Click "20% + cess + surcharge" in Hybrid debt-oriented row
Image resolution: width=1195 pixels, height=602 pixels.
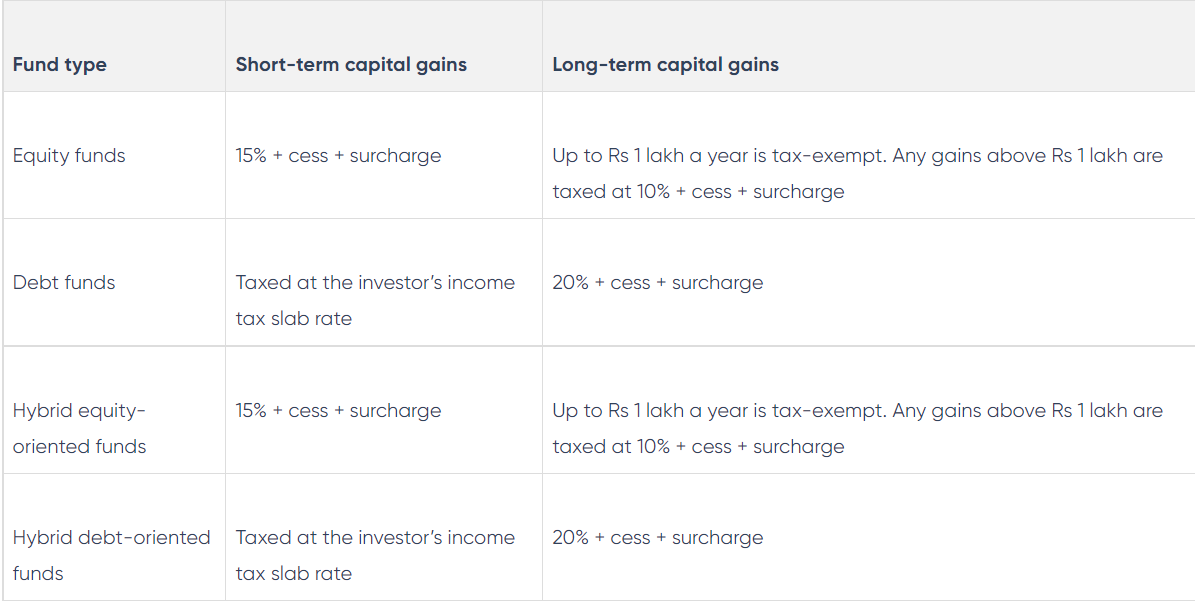[657, 538]
